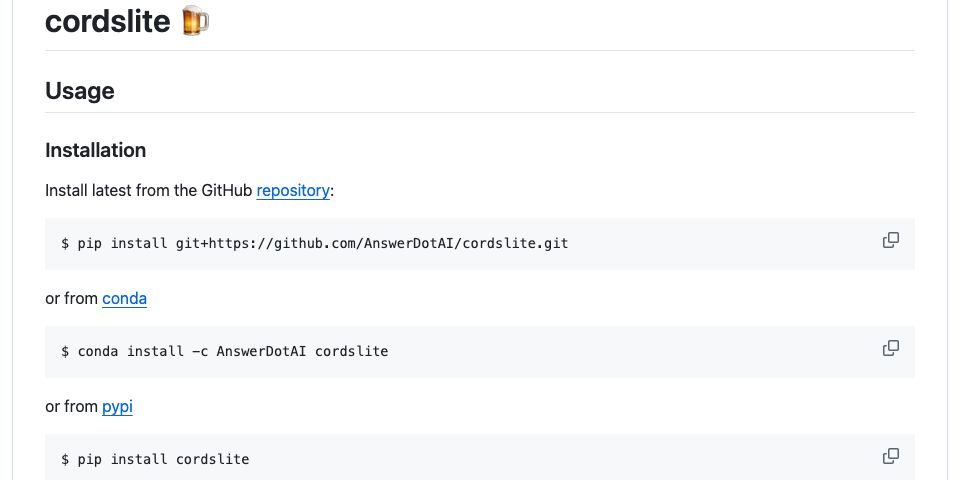This screenshot has height=480, width=960.
Task: Open the pypi link
Action: tap(117, 407)
